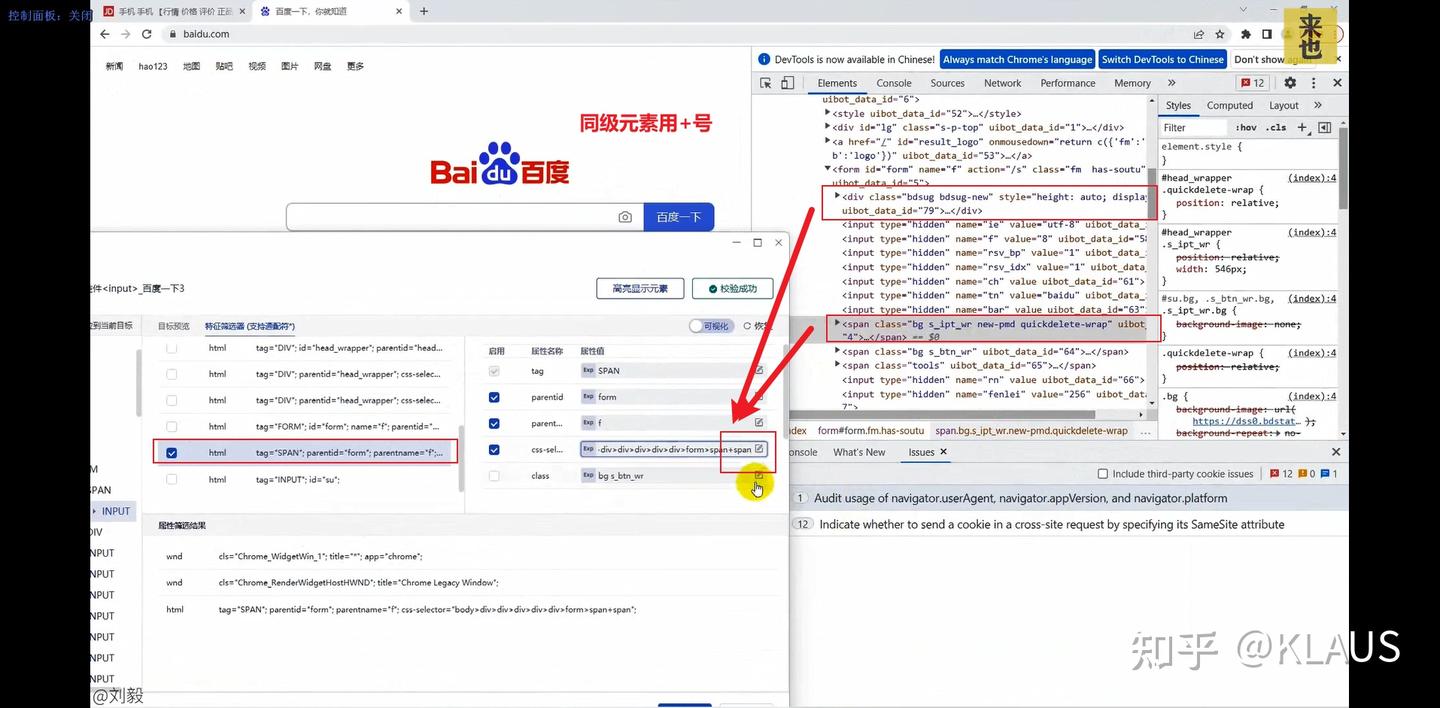Click the Baidu logo image
The image size is (1440, 708).
point(500,164)
